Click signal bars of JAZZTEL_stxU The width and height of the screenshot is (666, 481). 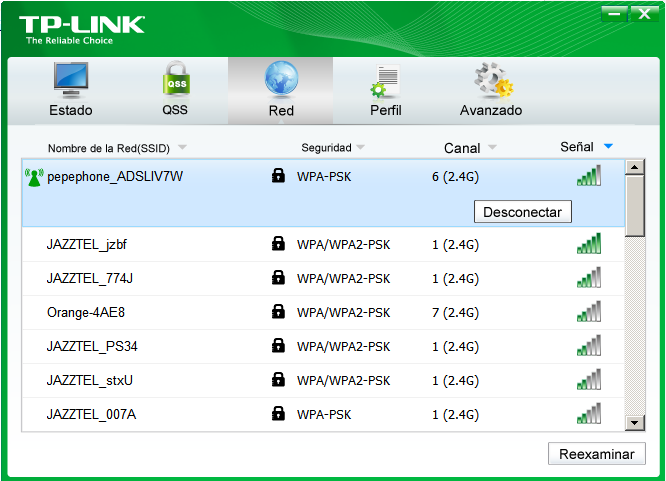pyautogui.click(x=589, y=379)
